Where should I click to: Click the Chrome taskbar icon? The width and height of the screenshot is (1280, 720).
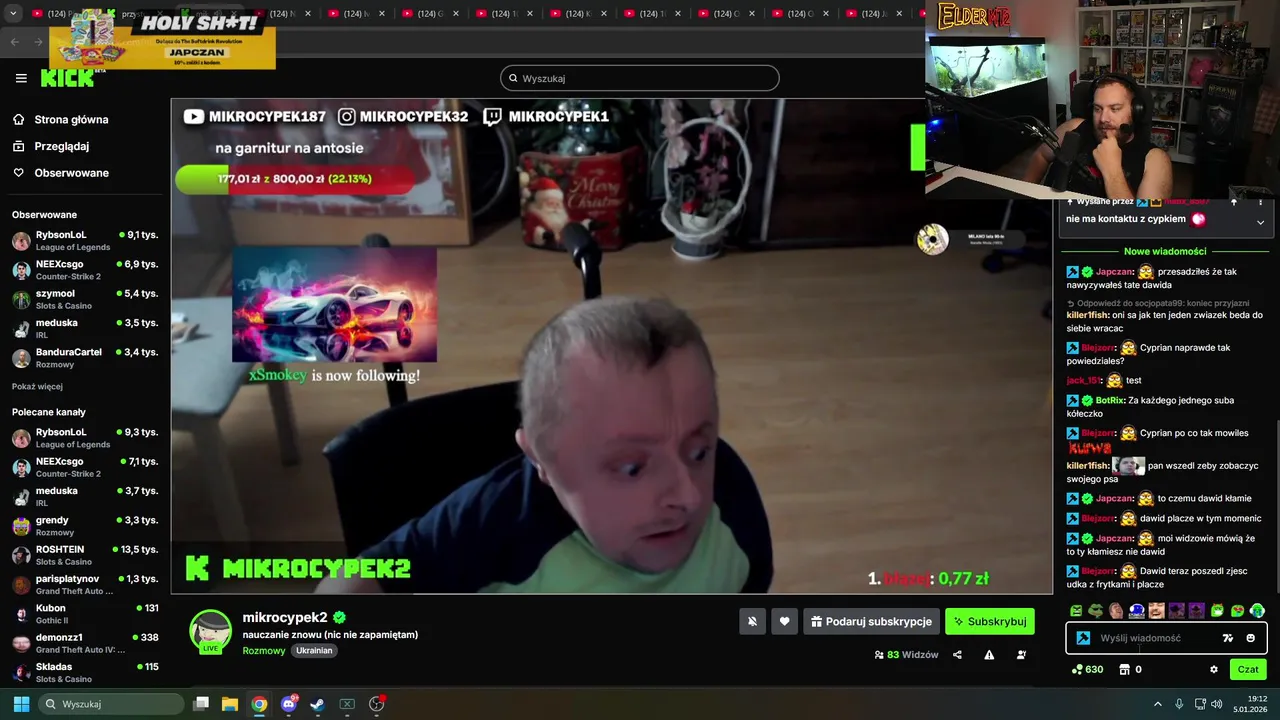(x=259, y=704)
